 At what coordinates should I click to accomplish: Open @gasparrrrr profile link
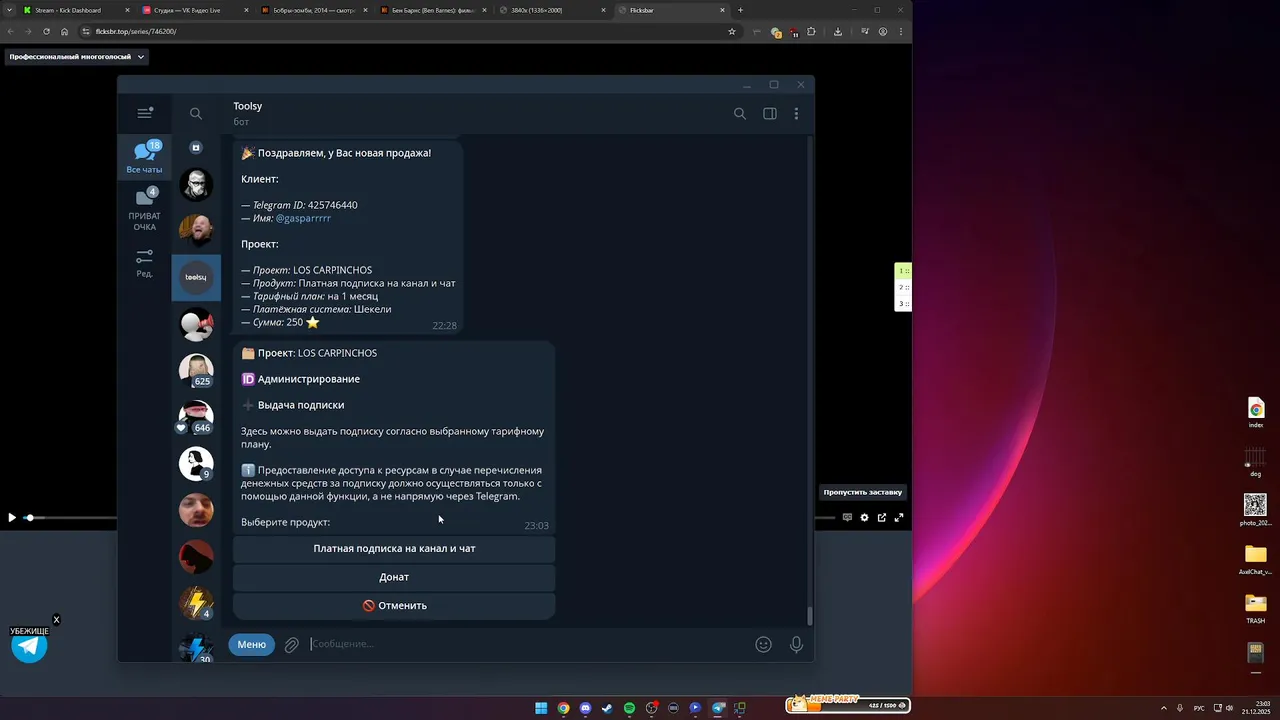(x=303, y=218)
